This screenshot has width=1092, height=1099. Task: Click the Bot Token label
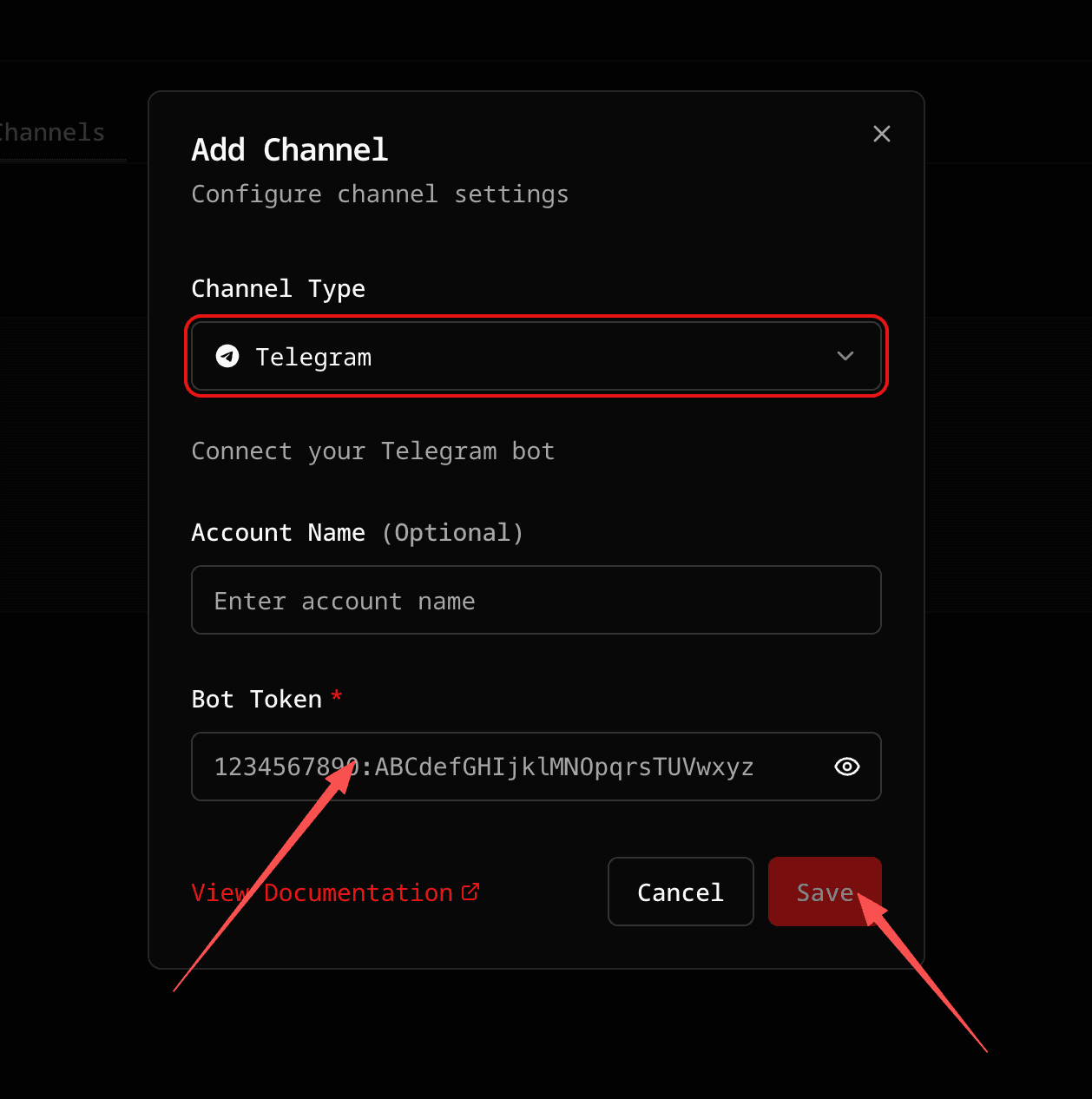pos(256,699)
